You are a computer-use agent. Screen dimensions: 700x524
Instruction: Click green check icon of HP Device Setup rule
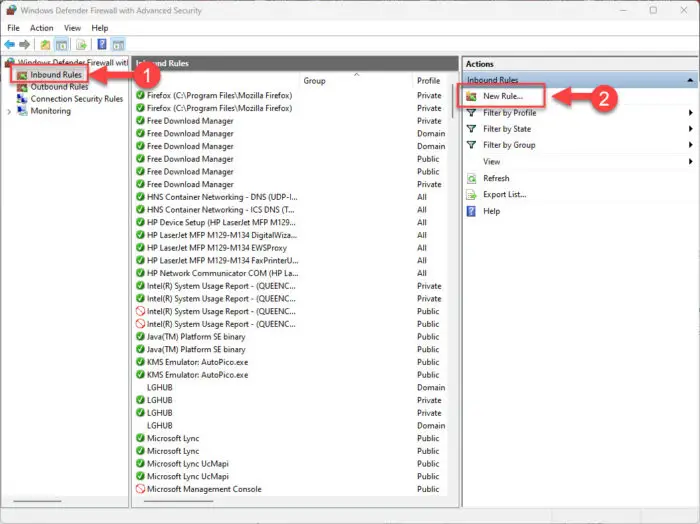tap(140, 222)
